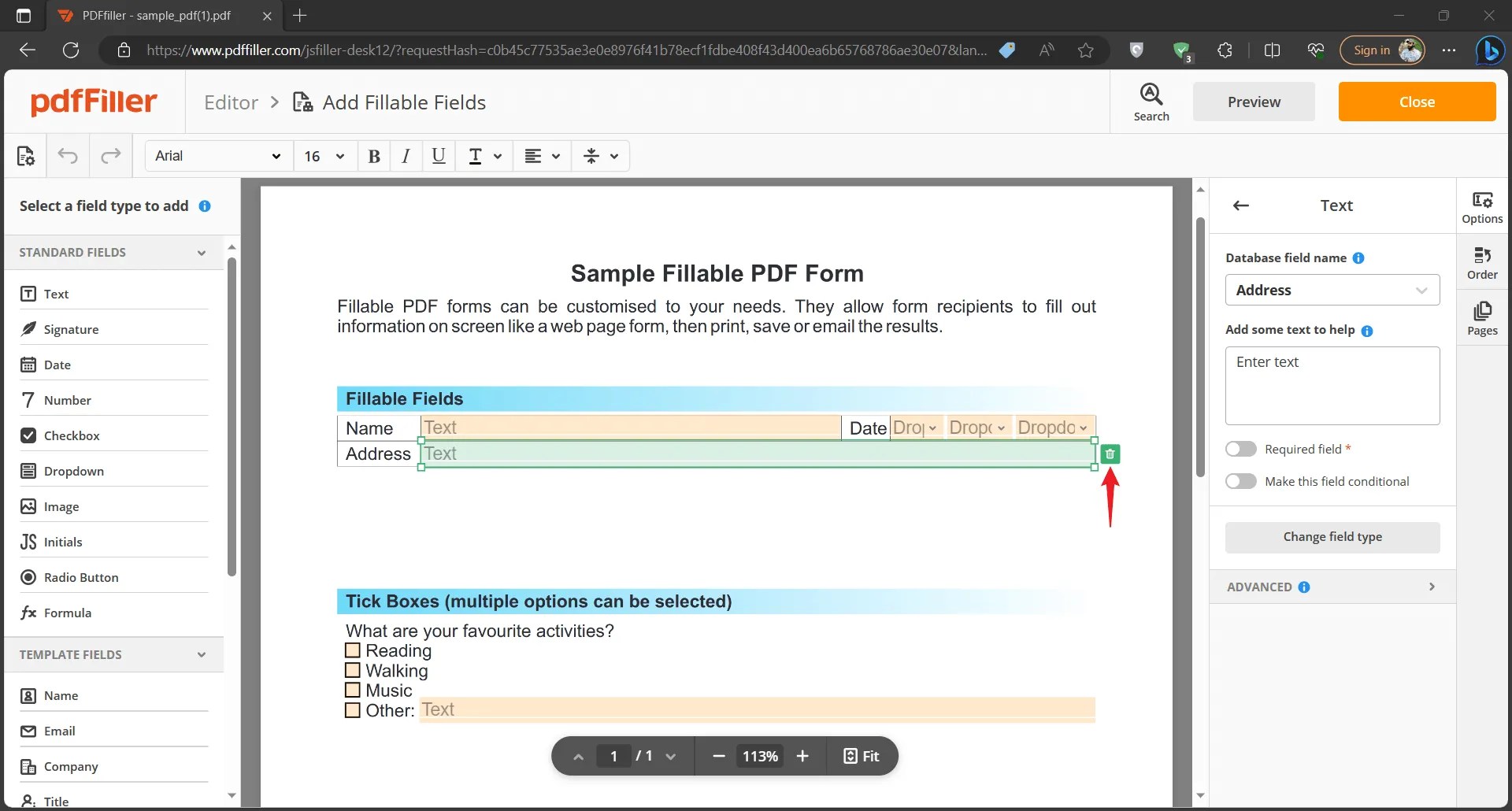Open document Preview
1512x811 pixels.
[1254, 101]
